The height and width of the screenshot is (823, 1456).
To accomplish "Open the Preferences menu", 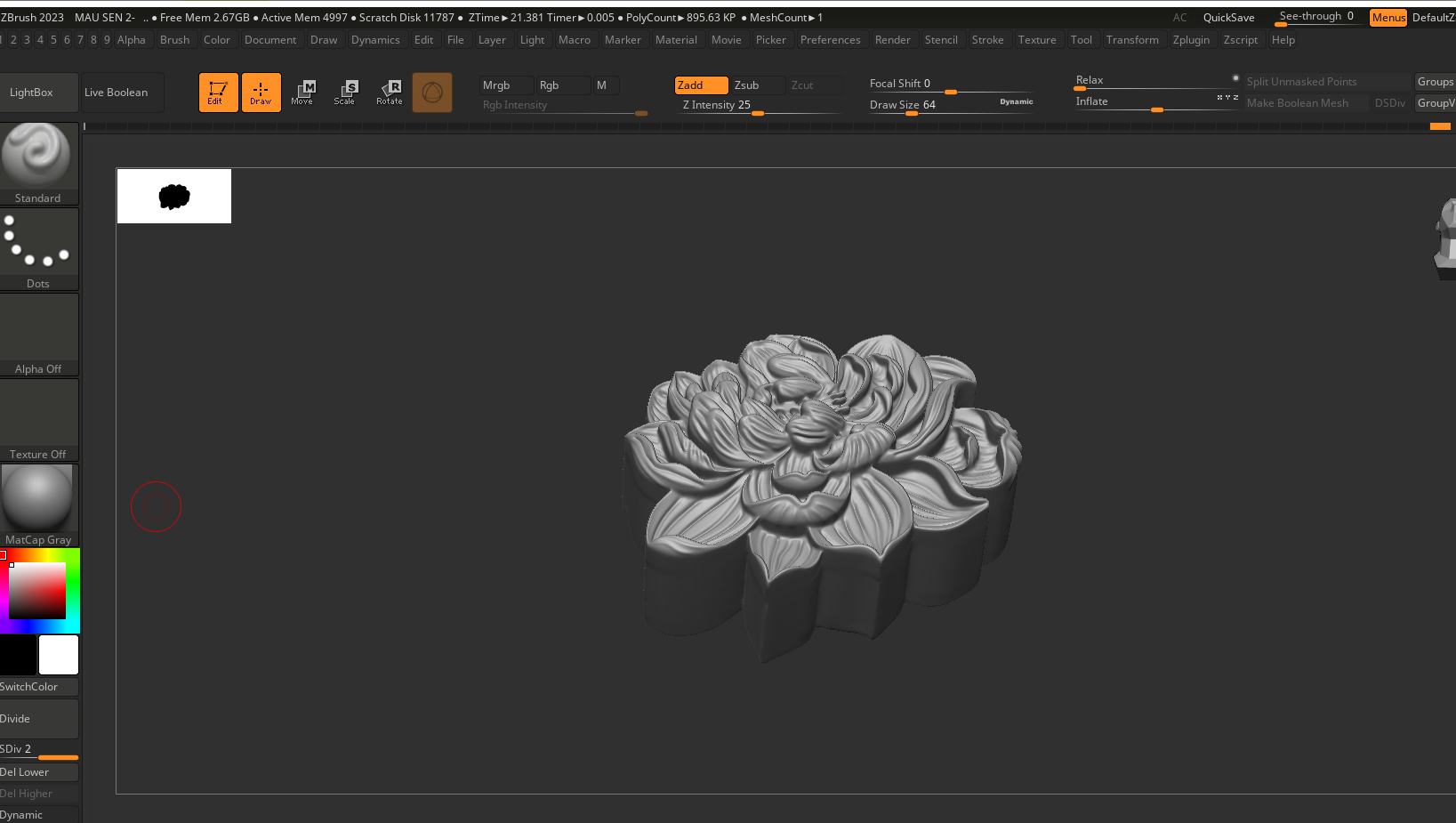I will pyautogui.click(x=830, y=40).
